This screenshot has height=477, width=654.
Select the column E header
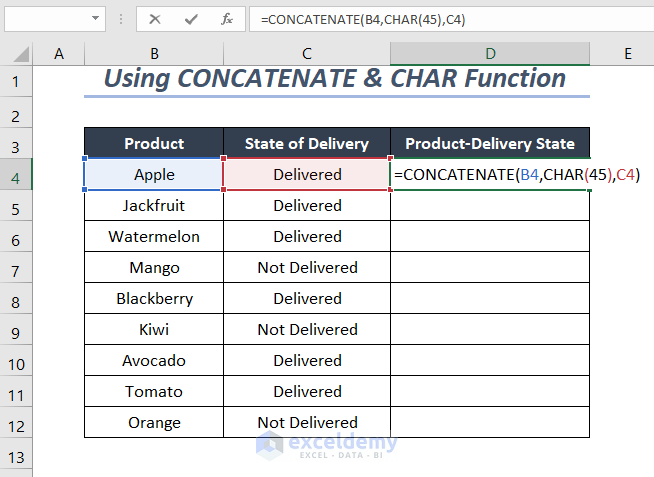point(627,52)
